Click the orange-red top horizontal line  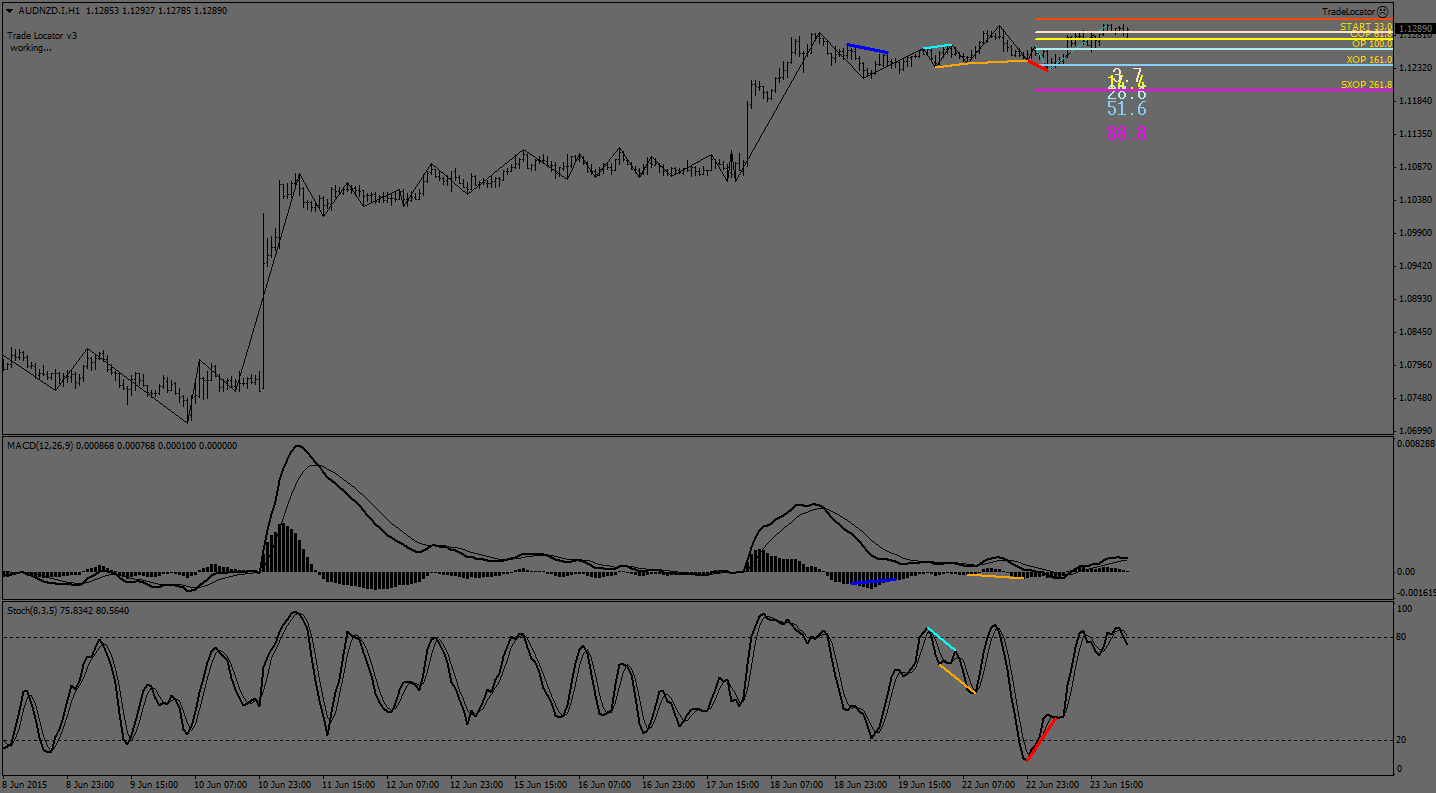(1200, 19)
